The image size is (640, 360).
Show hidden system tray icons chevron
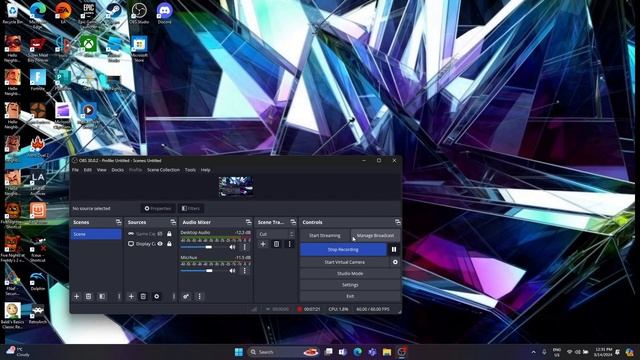click(x=533, y=352)
